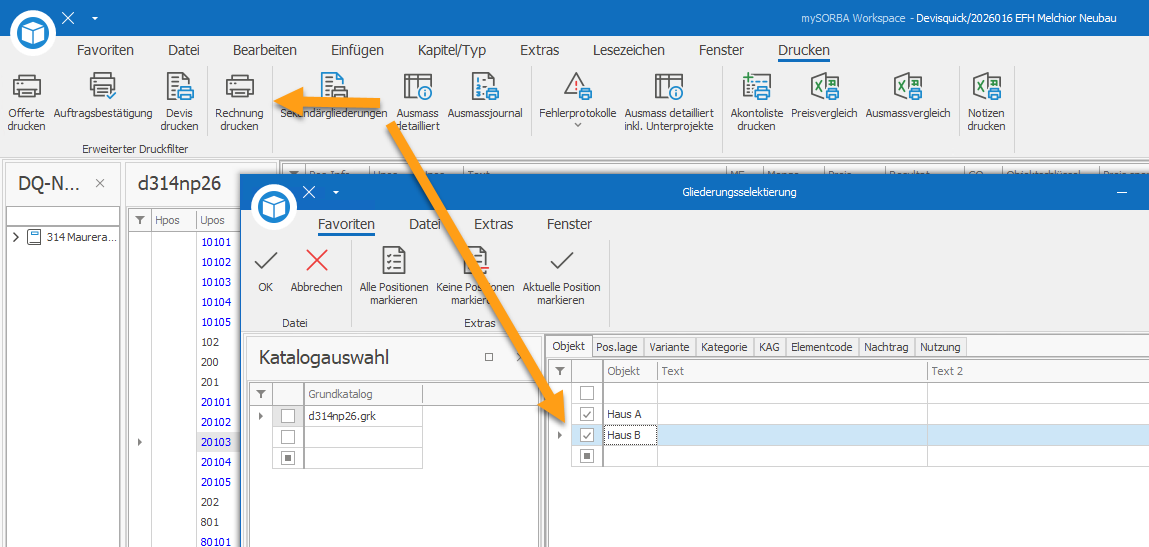Confirm with OK in Gliederungsselektierung

coord(265,271)
